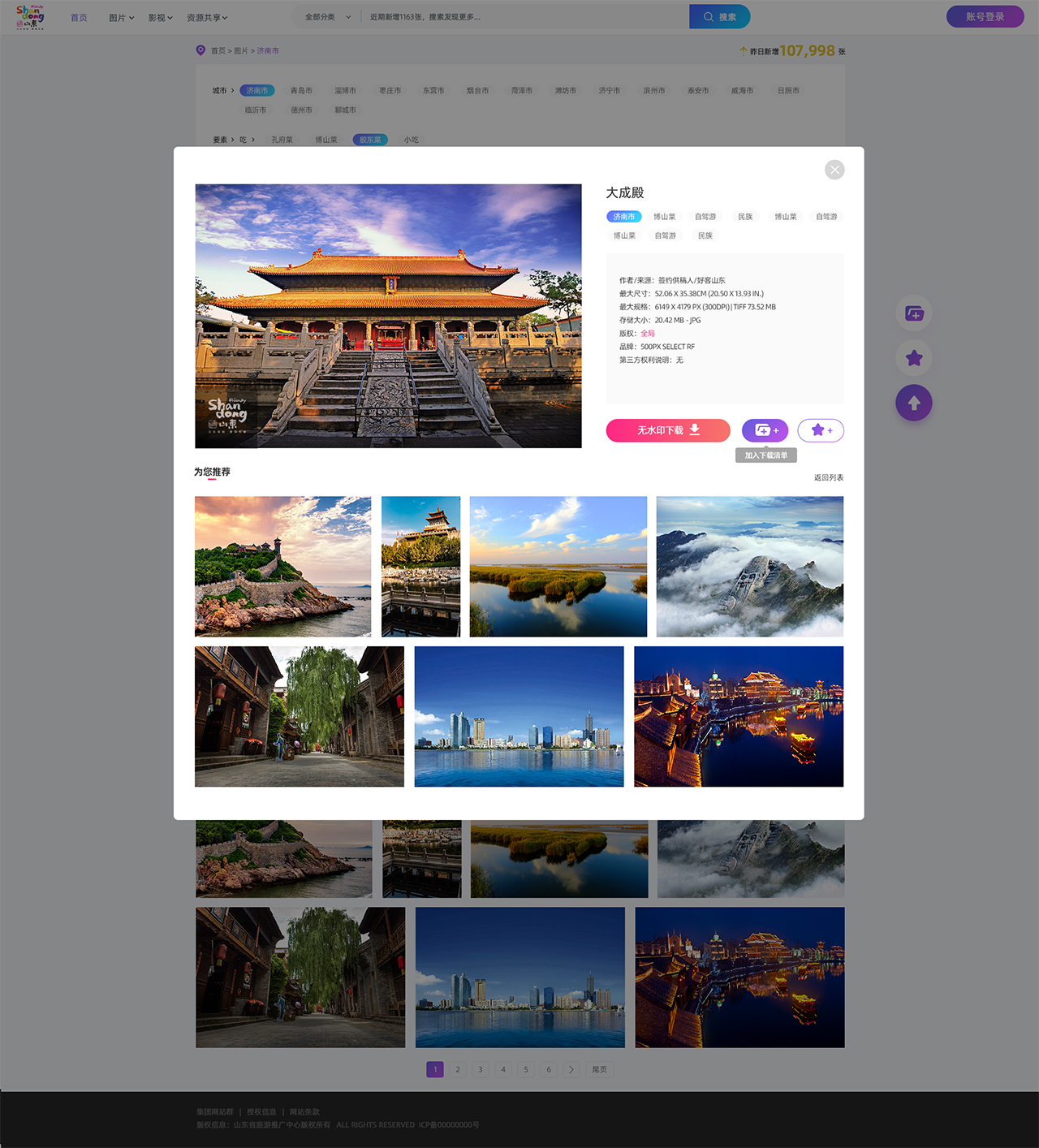
Task: Select the 东营市 city filter
Action: coord(433,91)
